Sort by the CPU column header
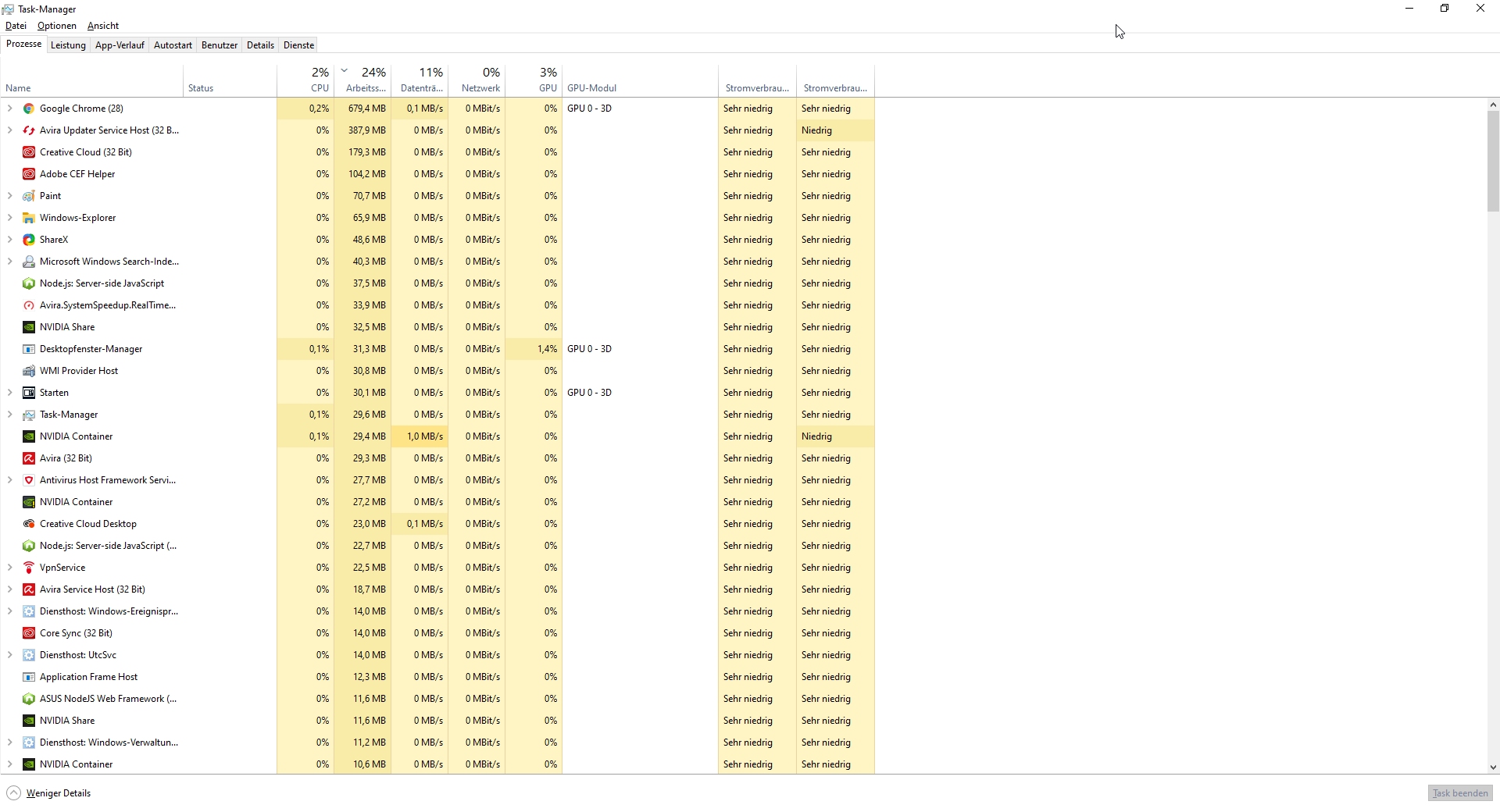1500x812 pixels. click(305, 80)
